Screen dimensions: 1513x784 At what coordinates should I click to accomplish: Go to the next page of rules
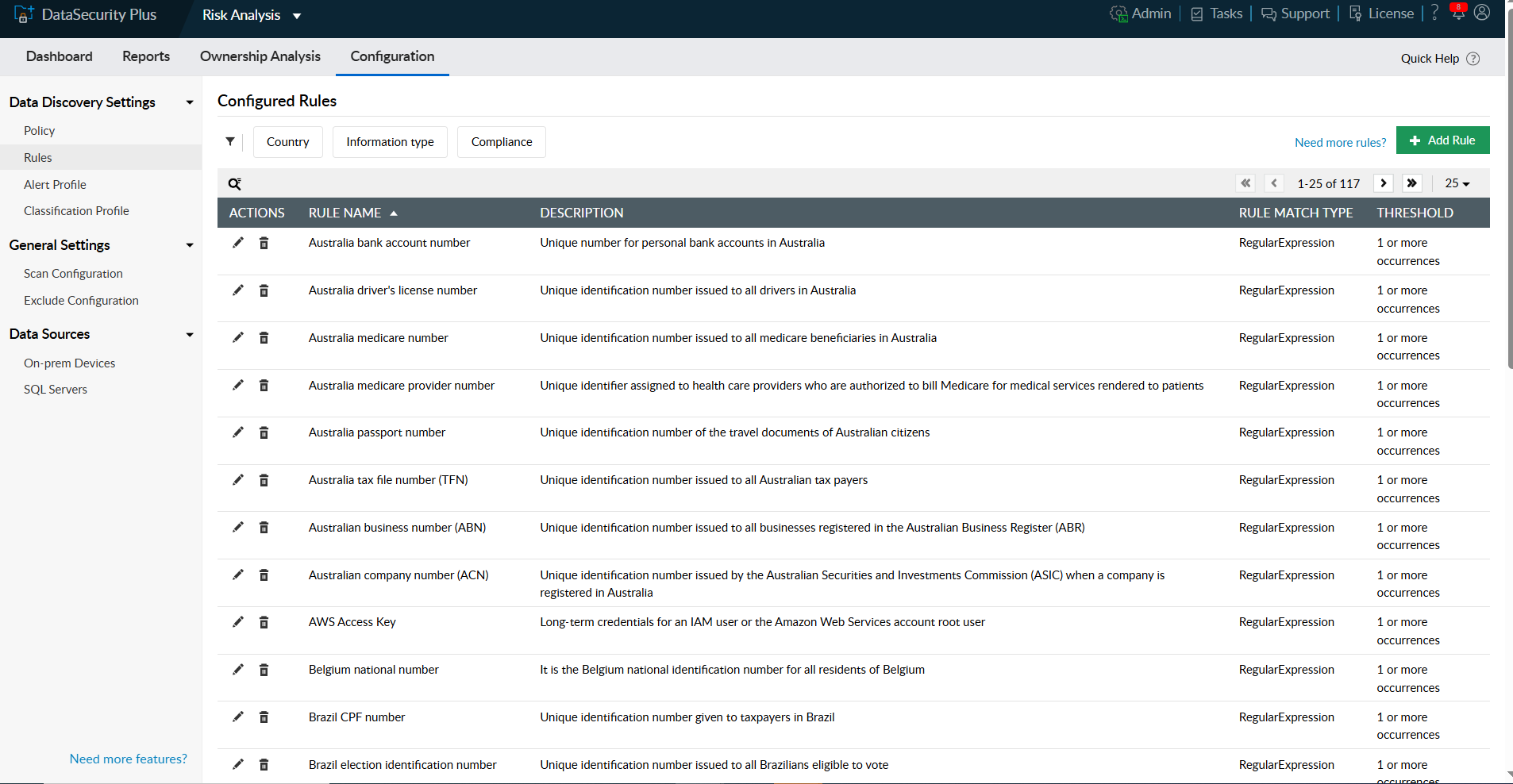click(1384, 183)
